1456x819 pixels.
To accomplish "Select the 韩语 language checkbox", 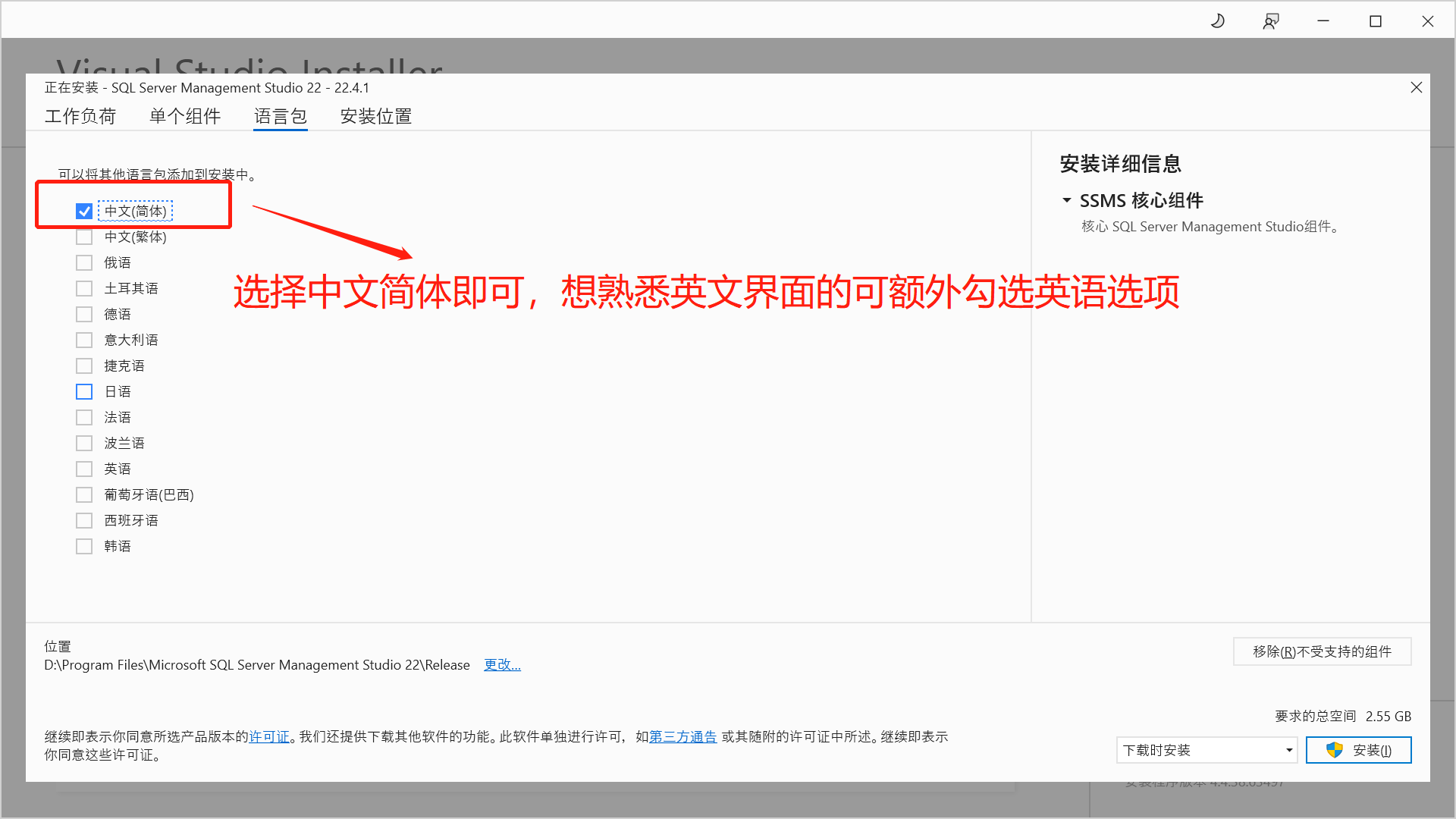I will tap(84, 546).
